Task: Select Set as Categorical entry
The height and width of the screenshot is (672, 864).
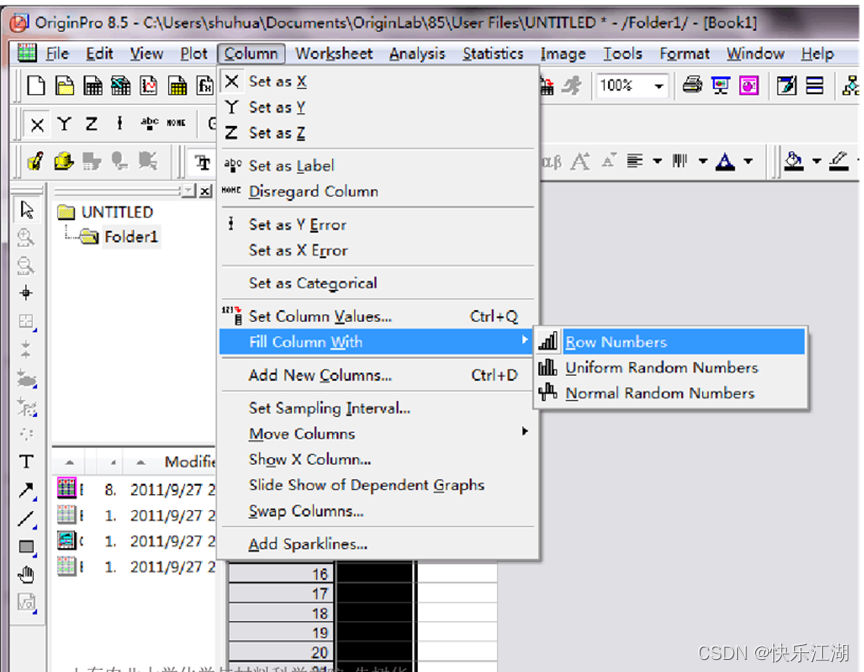Action: (x=375, y=283)
